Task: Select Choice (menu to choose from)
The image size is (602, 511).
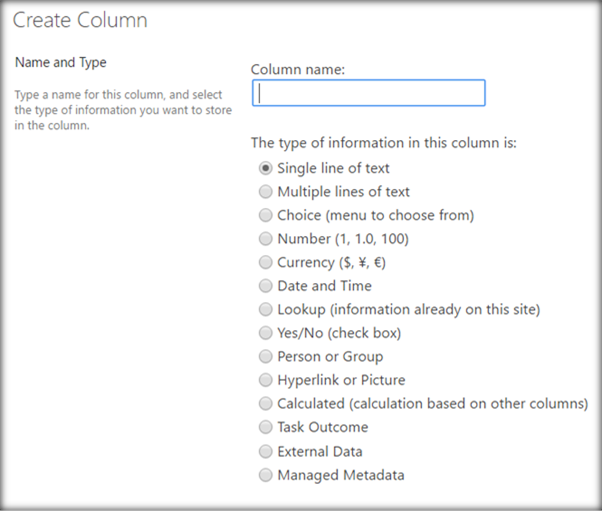Action: [x=265, y=215]
